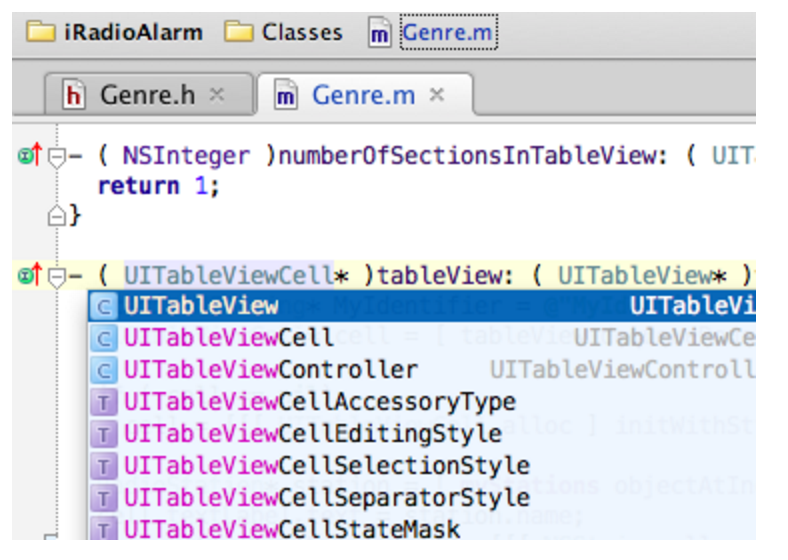Click the 'return' keyword
788x560 pixels.
pyautogui.click(x=139, y=186)
